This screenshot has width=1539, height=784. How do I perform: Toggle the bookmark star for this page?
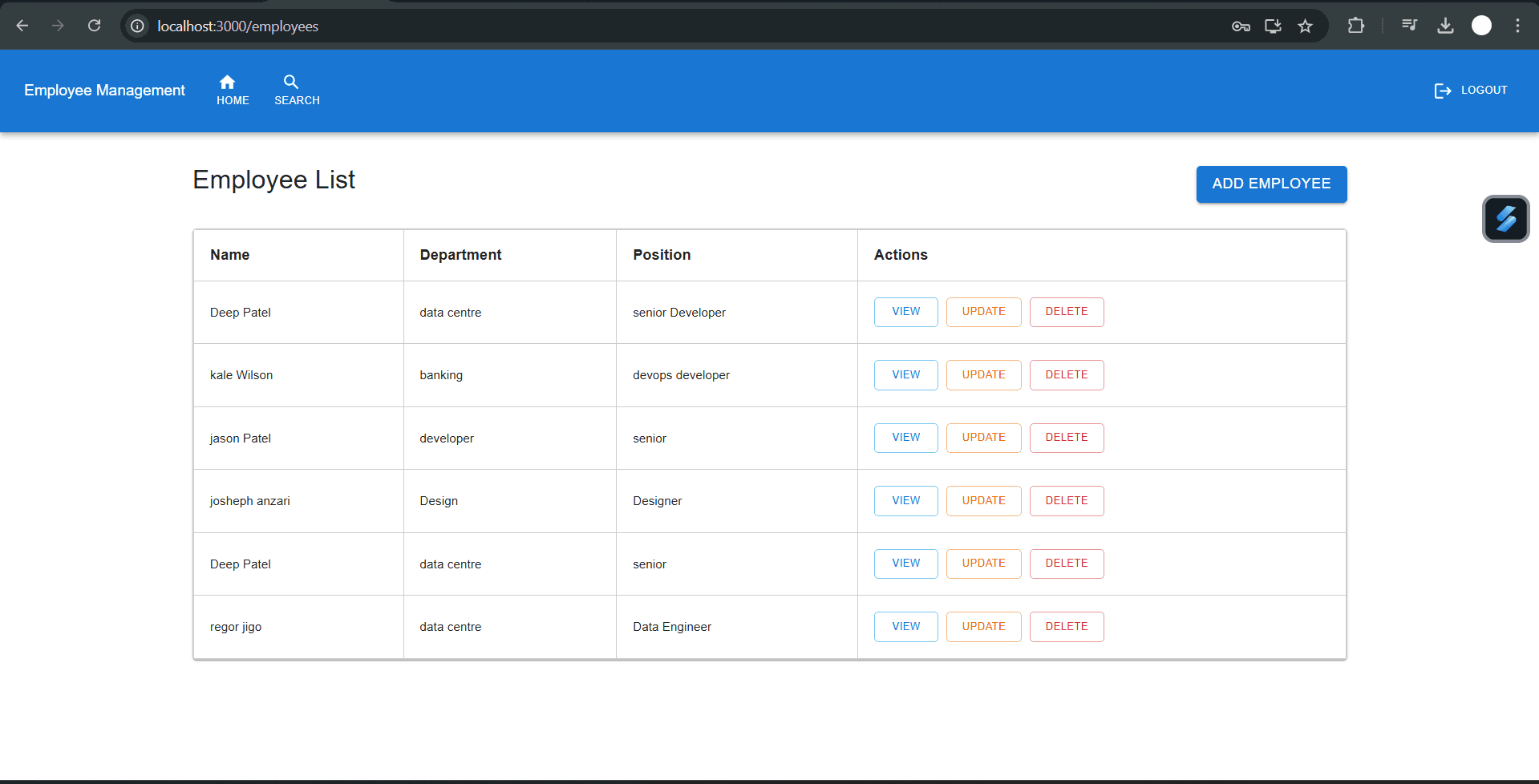point(1305,26)
